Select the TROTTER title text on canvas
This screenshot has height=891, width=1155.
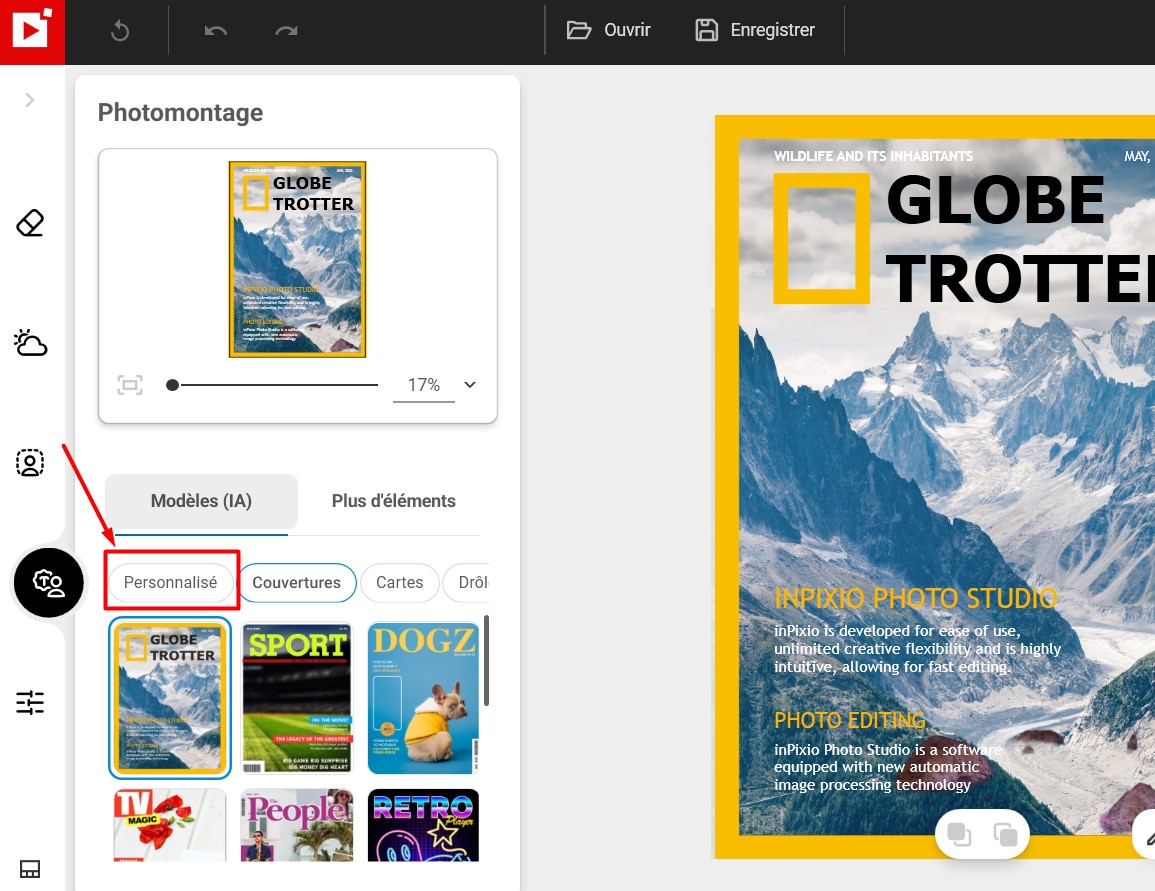click(1019, 278)
